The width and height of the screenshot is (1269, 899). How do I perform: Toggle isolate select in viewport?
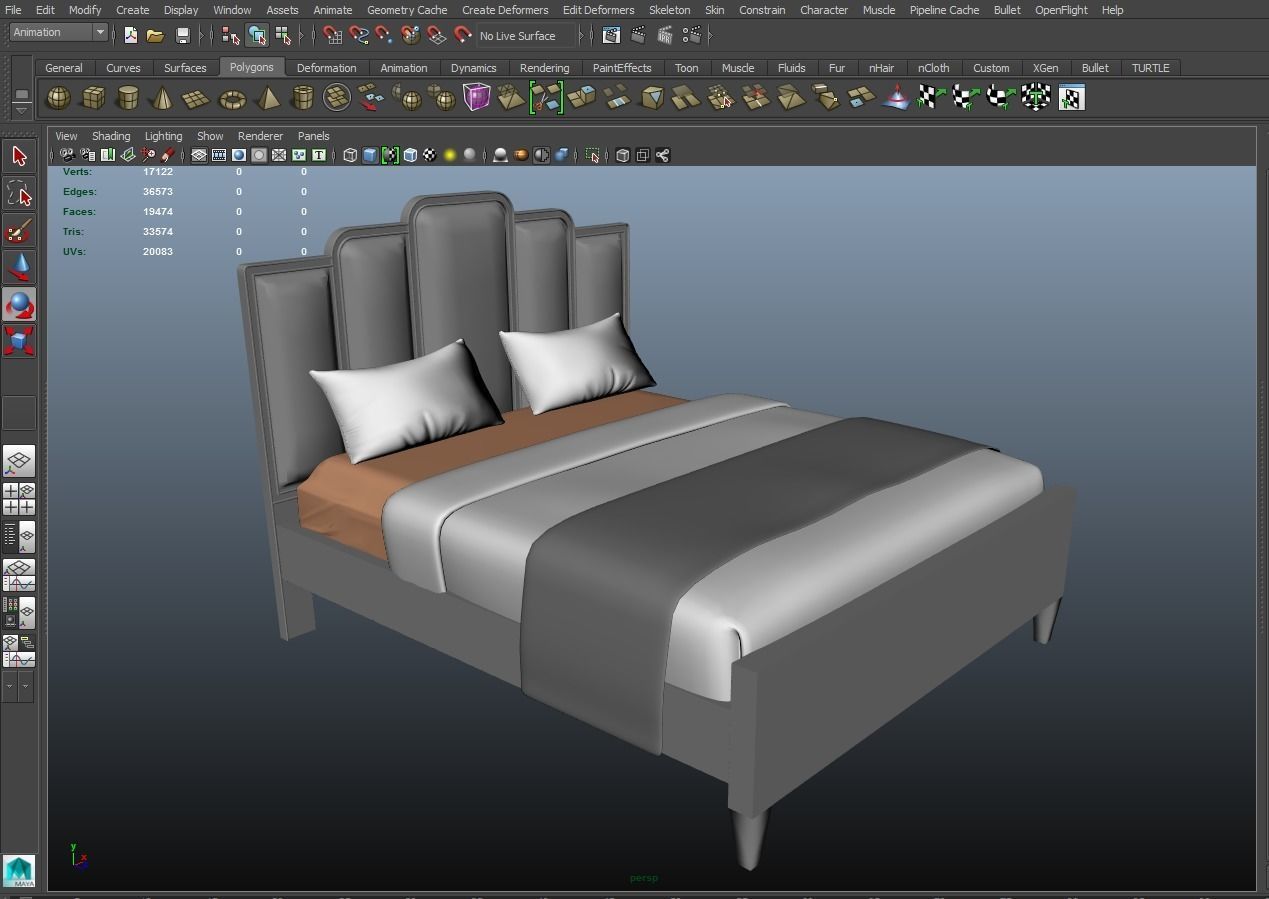[x=593, y=155]
